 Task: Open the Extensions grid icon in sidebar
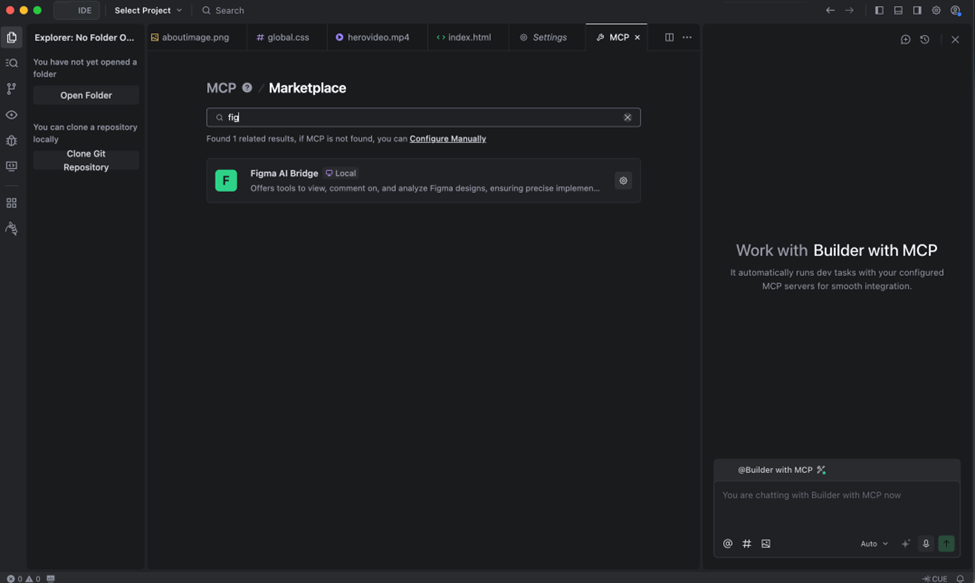[12, 203]
